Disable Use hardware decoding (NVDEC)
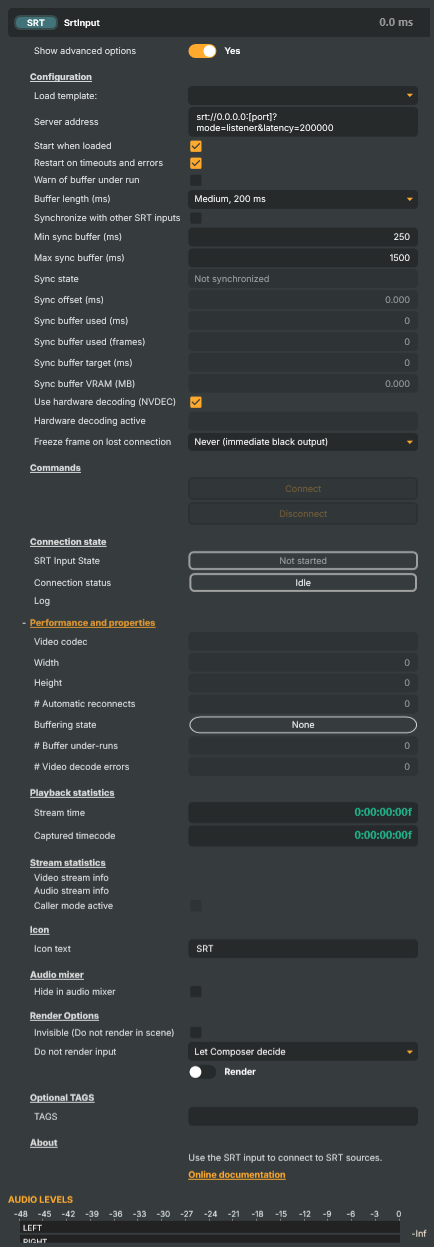This screenshot has width=434, height=1247. click(x=196, y=402)
